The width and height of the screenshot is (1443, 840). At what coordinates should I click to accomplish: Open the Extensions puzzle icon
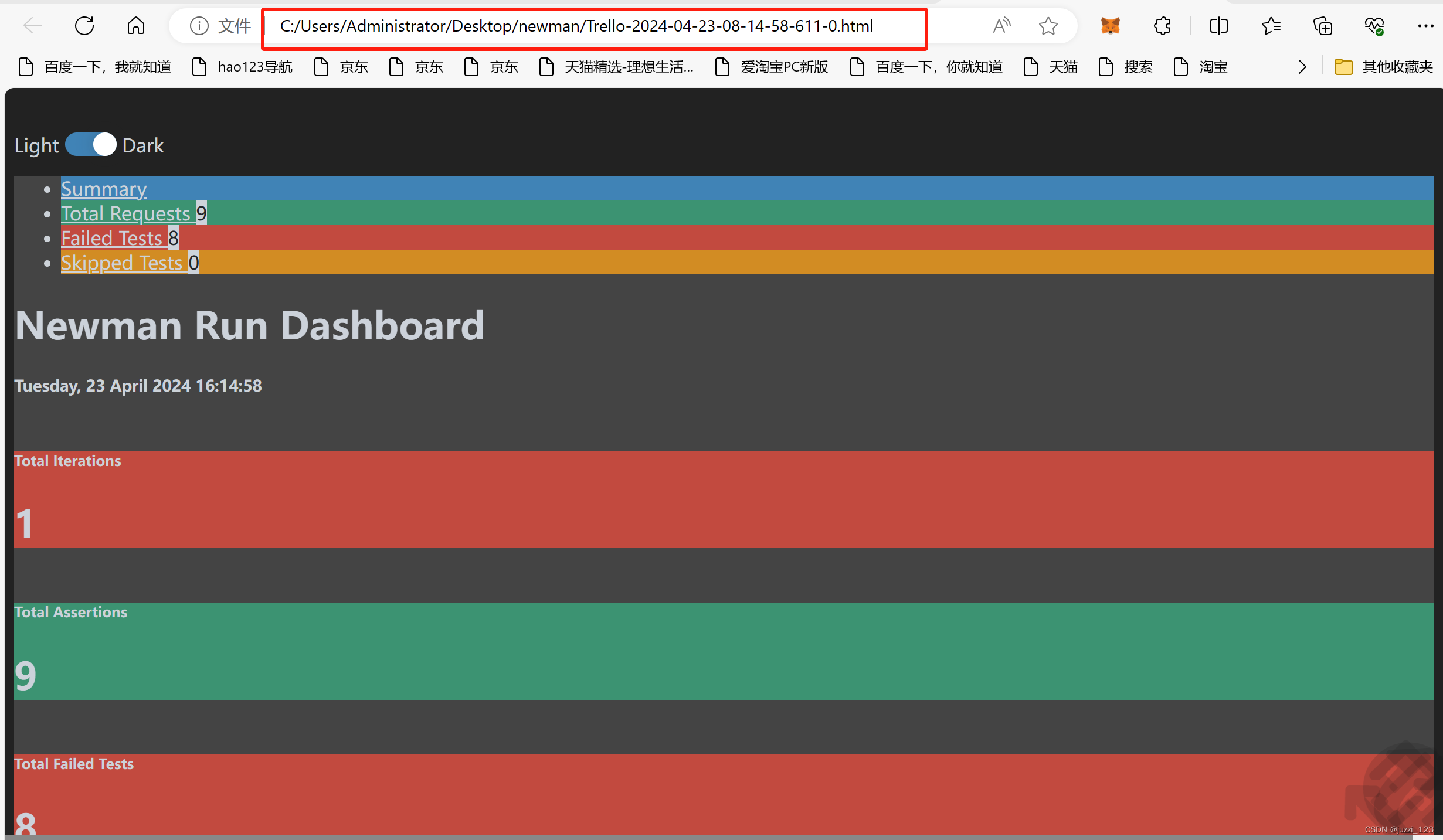click(x=1162, y=26)
